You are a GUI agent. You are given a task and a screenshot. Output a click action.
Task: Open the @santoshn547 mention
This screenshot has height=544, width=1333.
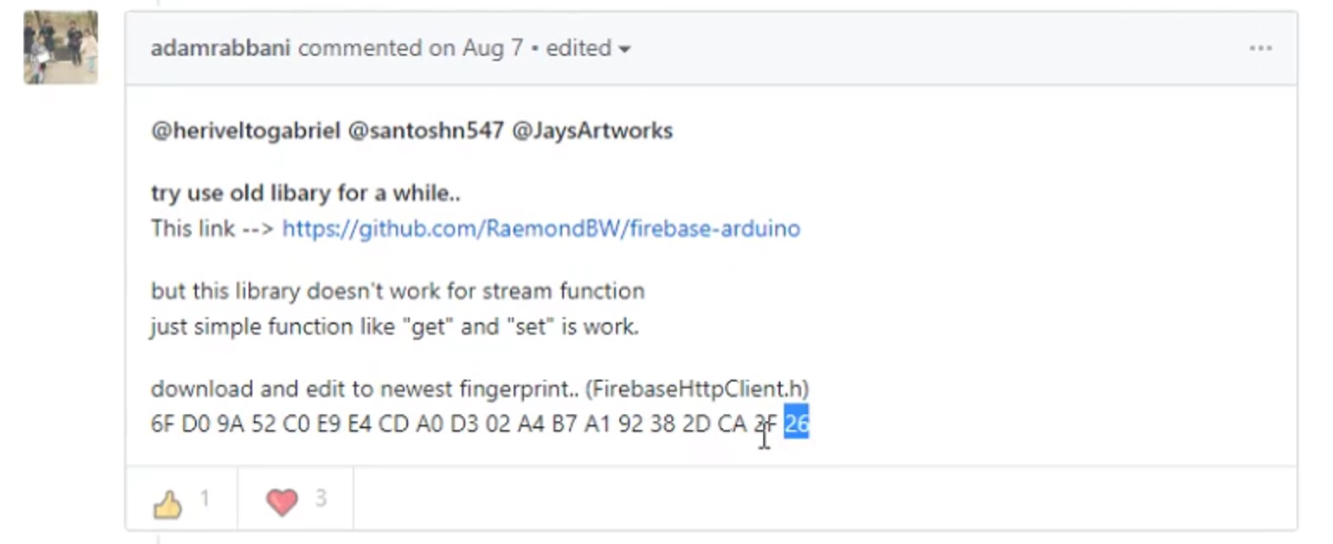tap(425, 131)
